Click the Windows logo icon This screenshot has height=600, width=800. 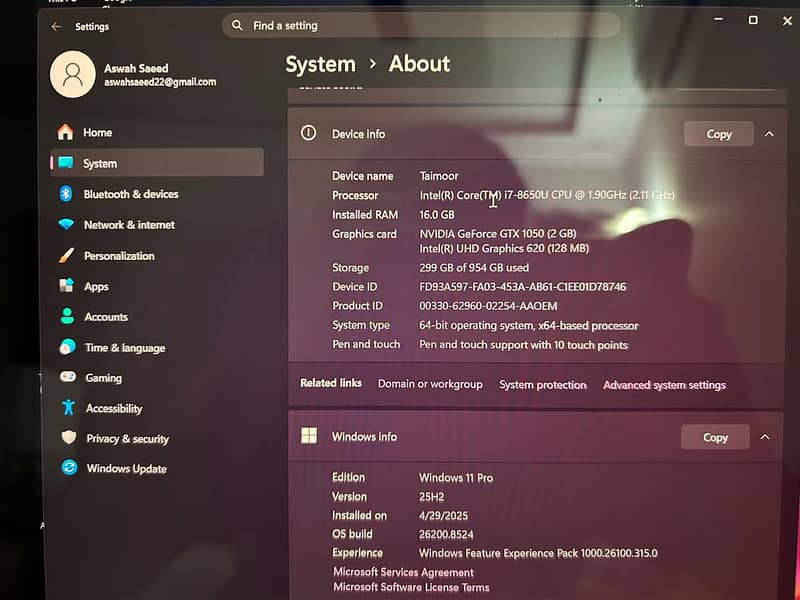point(309,436)
